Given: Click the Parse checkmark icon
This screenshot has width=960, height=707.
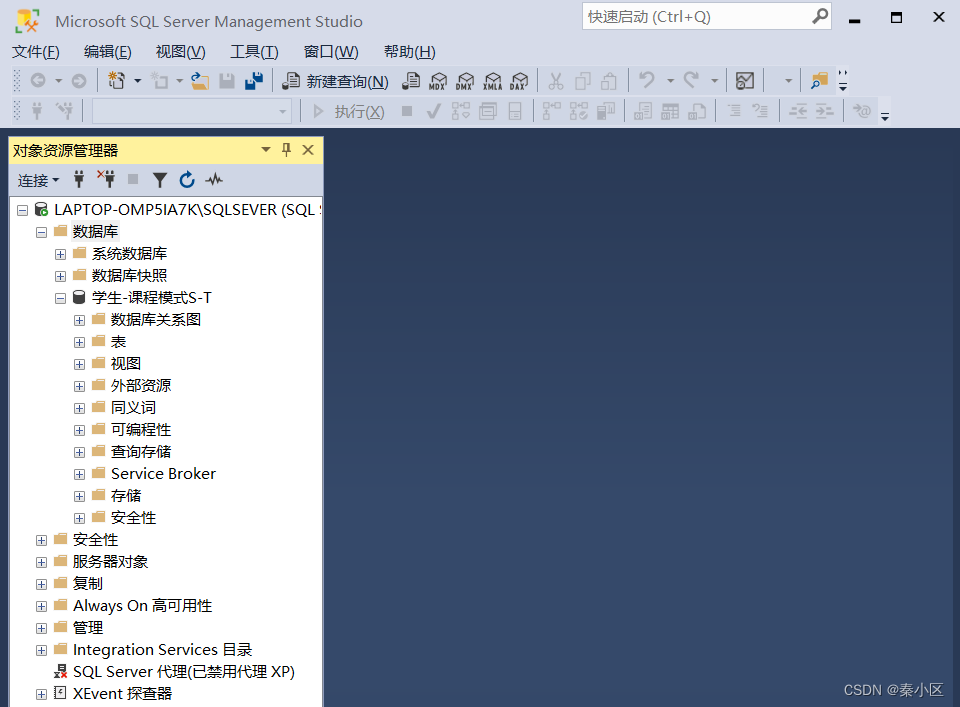Looking at the screenshot, I should click(x=433, y=111).
